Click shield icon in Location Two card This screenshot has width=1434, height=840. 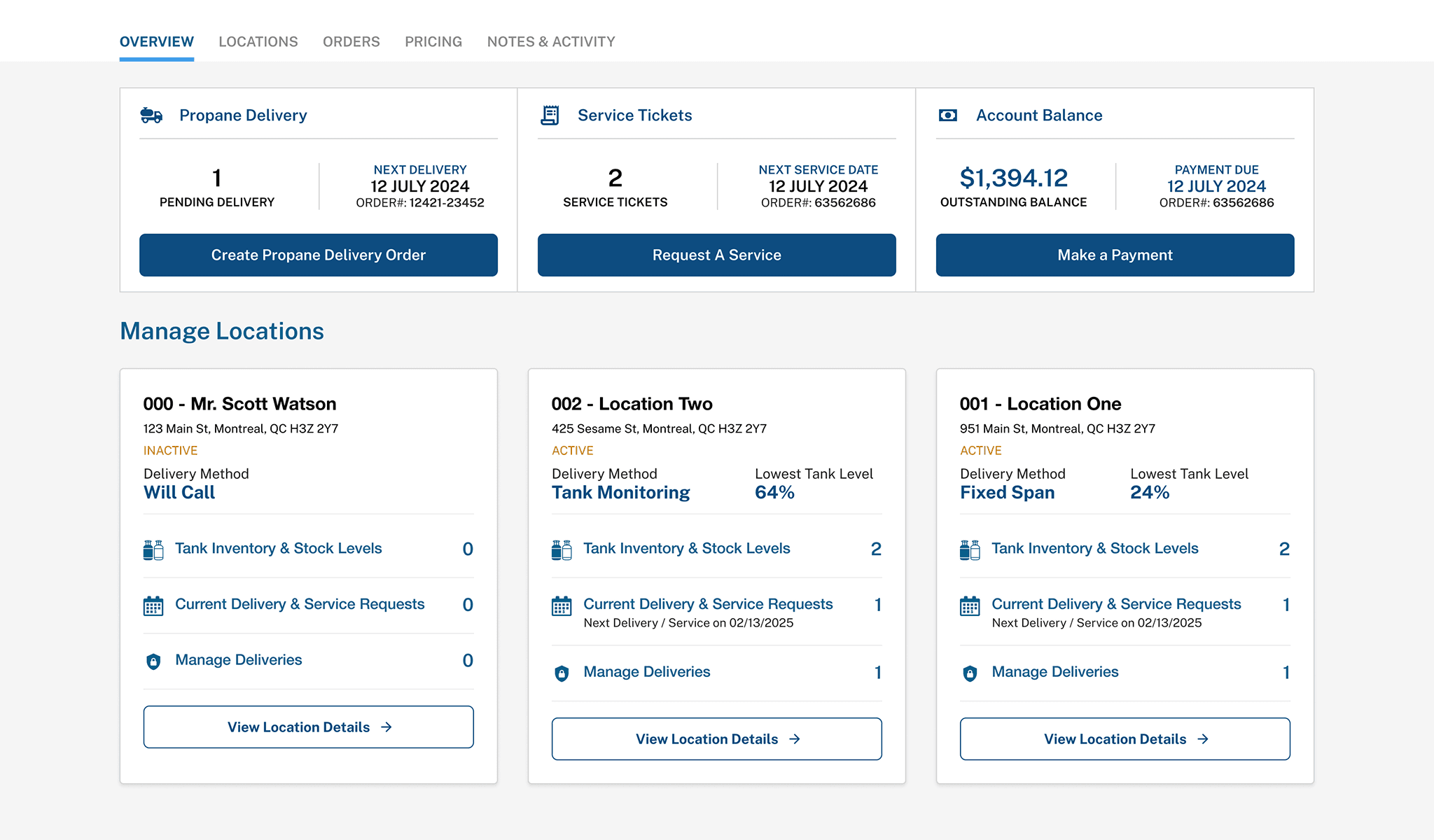coord(562,673)
